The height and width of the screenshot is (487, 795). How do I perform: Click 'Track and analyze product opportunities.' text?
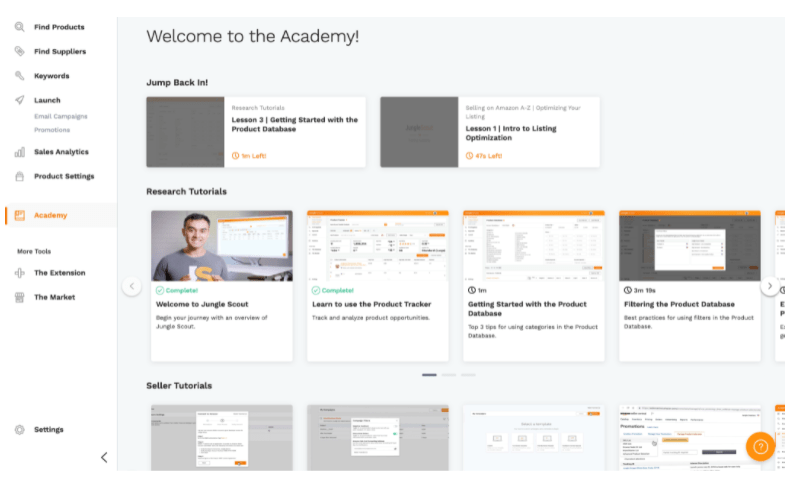point(371,318)
